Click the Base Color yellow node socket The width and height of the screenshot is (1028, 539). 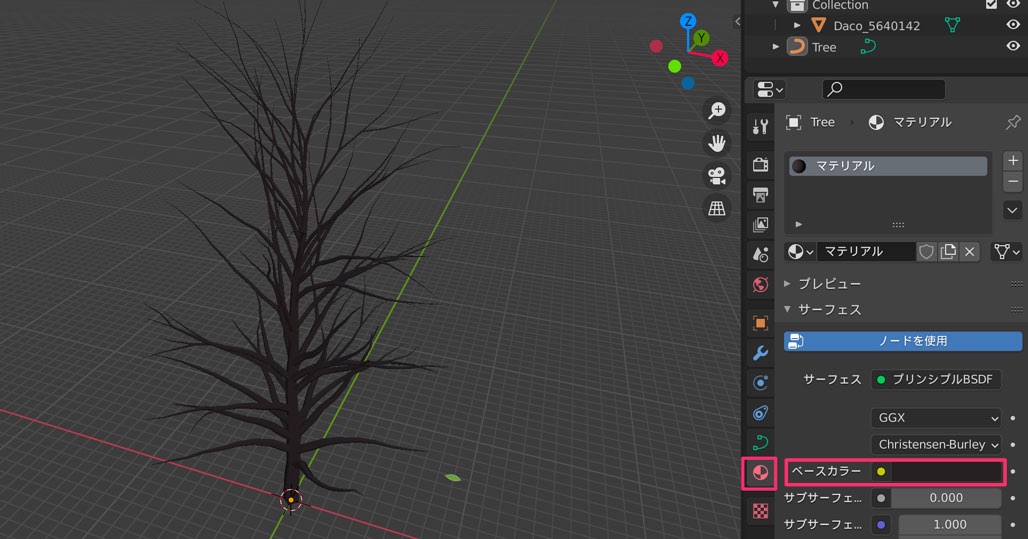(x=881, y=471)
